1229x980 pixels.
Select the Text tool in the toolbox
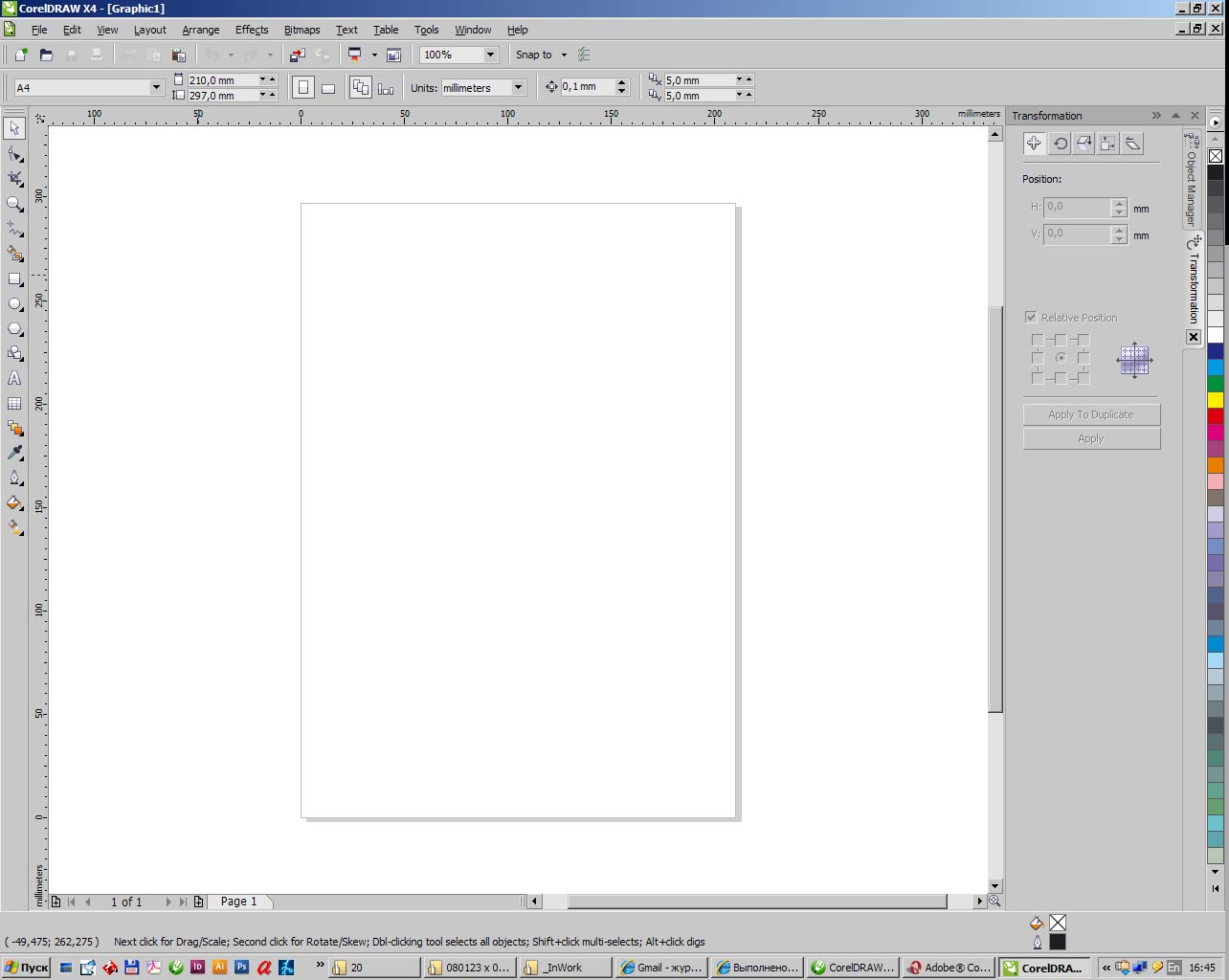point(14,379)
